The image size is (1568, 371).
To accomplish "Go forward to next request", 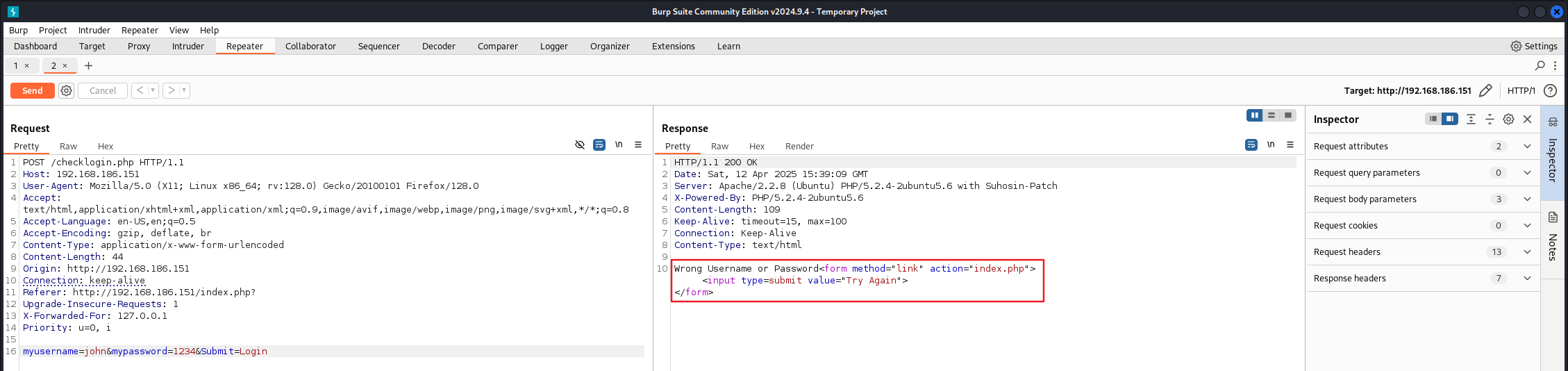I will (x=172, y=90).
